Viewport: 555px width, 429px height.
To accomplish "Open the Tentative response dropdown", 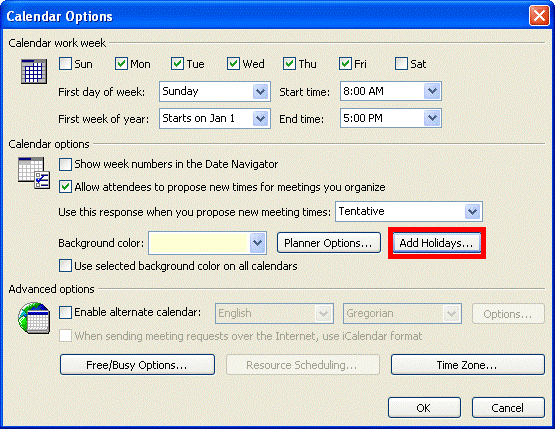I will coord(408,212).
